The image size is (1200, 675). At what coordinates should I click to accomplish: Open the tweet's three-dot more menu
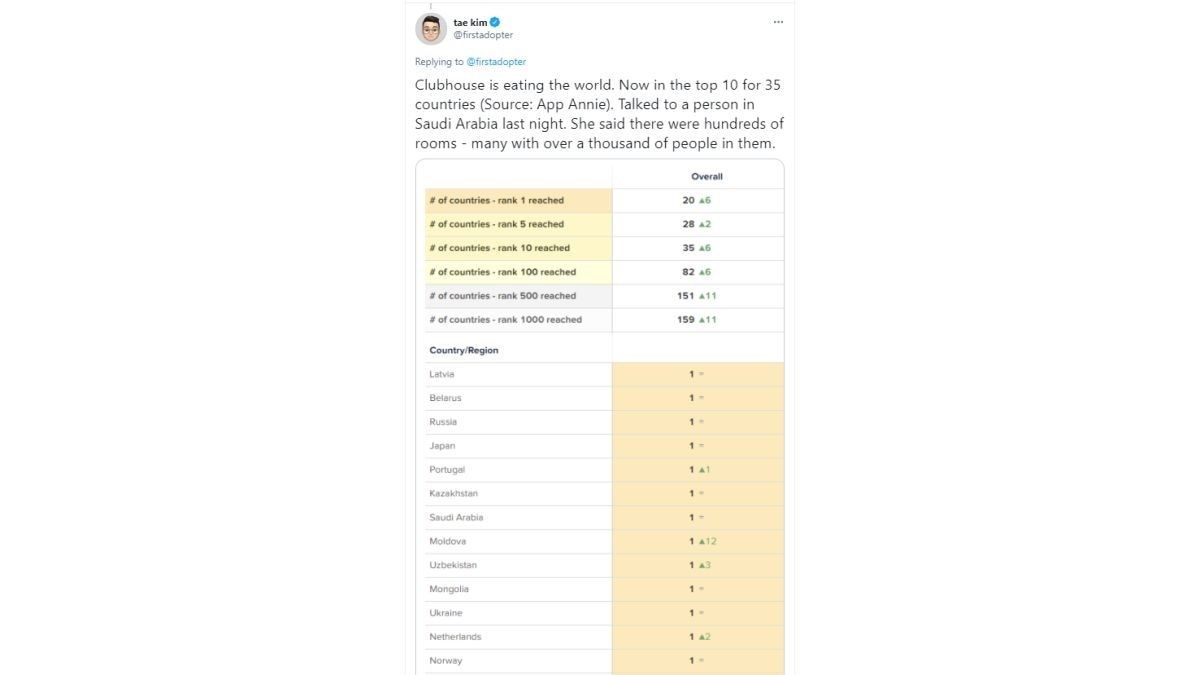pos(778,22)
